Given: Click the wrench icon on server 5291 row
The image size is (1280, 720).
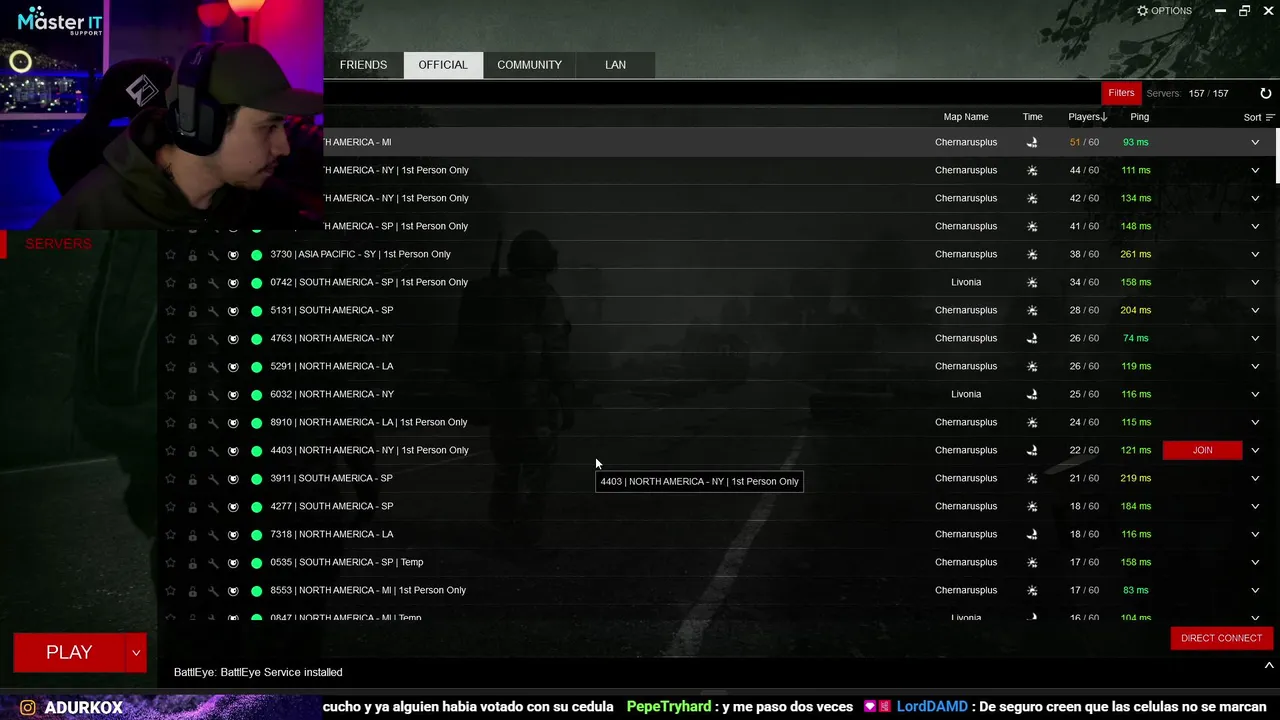Looking at the screenshot, I should (213, 366).
